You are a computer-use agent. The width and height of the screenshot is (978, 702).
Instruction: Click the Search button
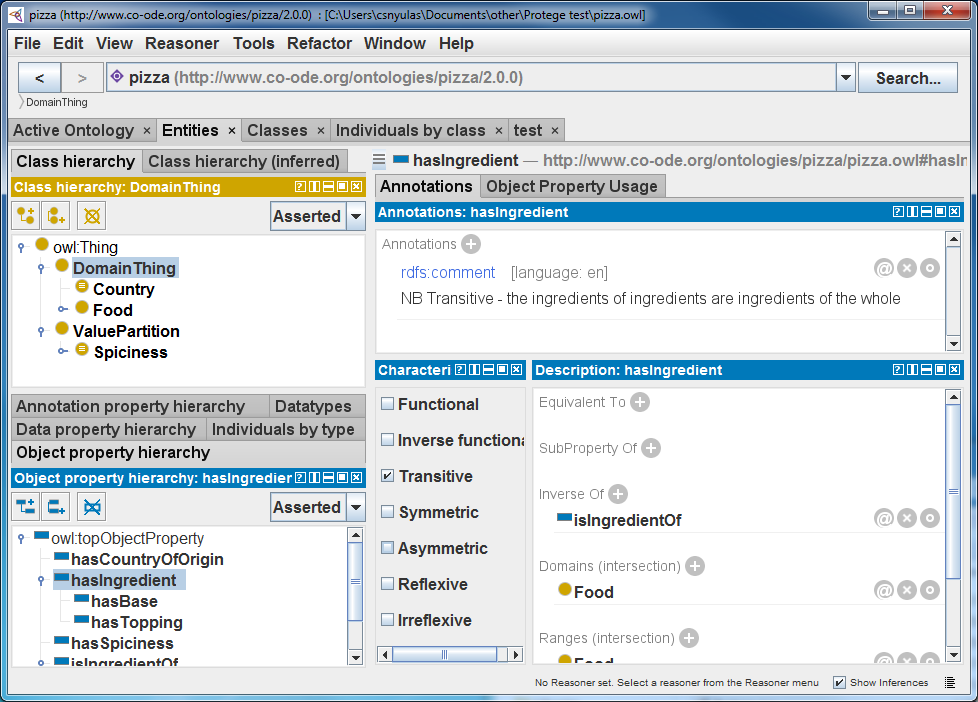pyautogui.click(x=907, y=76)
